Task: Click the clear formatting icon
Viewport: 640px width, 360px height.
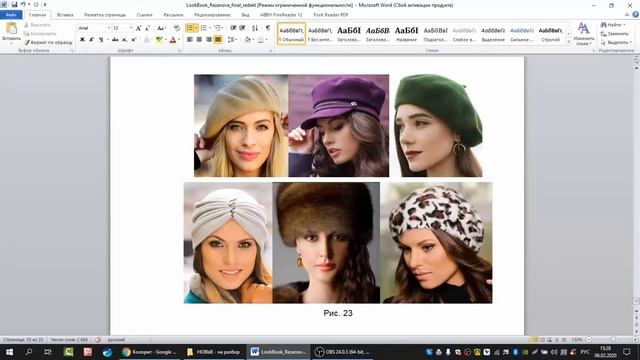Action: tap(176, 28)
